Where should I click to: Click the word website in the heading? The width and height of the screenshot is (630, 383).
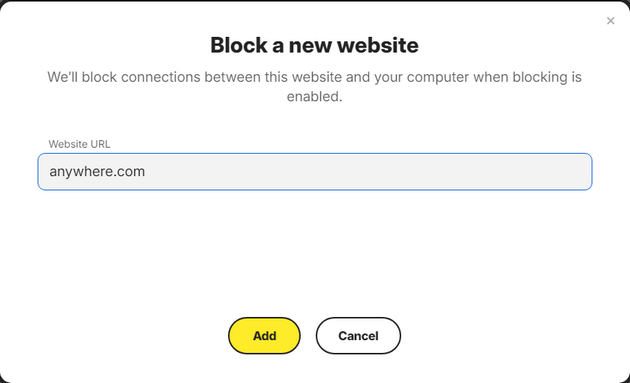click(378, 45)
